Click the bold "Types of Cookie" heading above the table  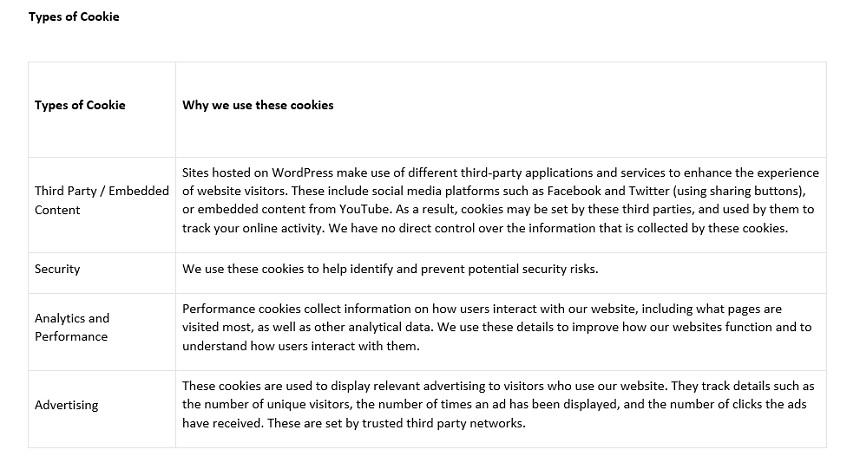coord(74,17)
